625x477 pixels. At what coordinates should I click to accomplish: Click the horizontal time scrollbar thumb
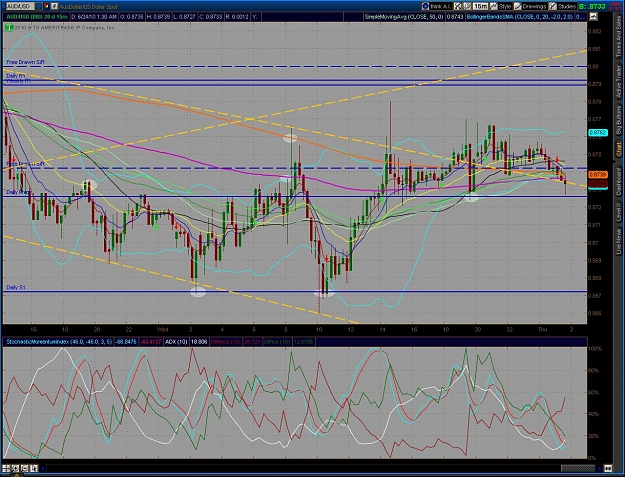point(578,468)
